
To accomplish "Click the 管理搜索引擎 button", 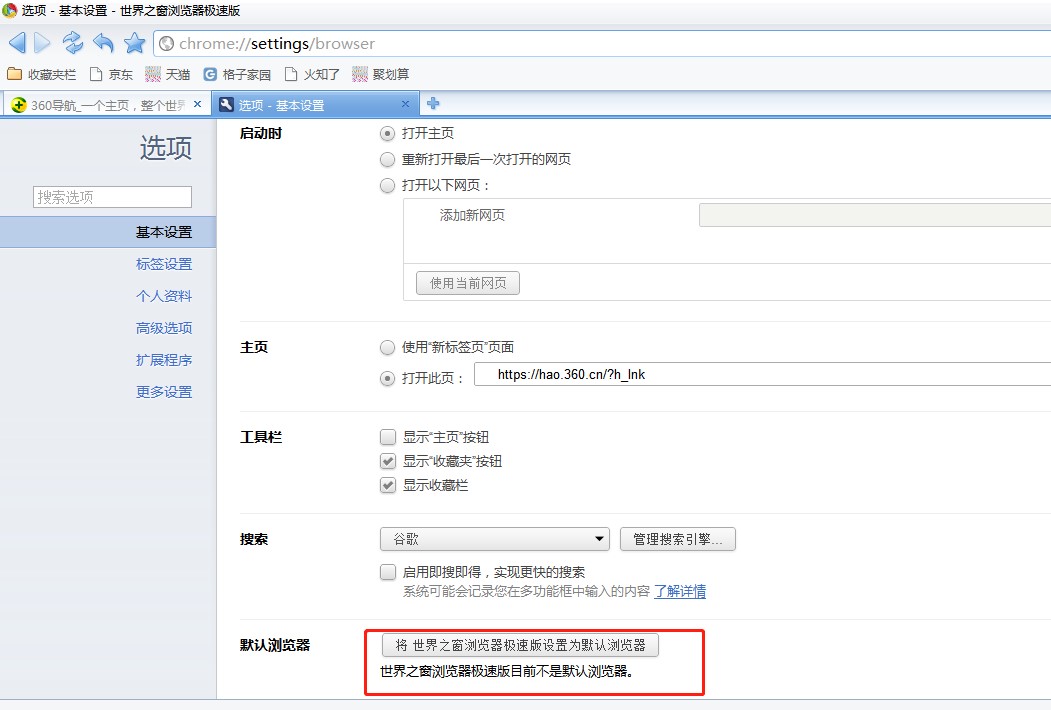I will click(x=677, y=539).
